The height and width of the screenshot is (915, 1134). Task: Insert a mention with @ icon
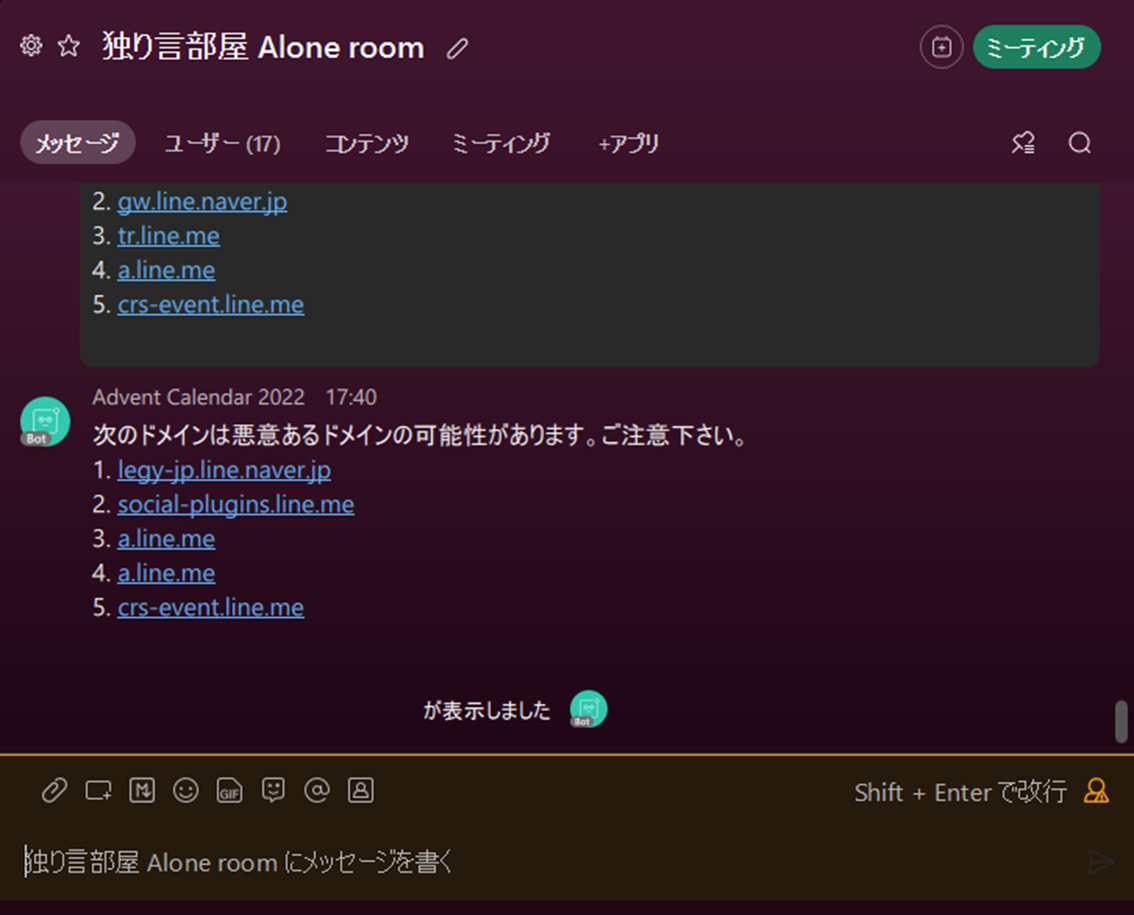pyautogui.click(x=317, y=790)
